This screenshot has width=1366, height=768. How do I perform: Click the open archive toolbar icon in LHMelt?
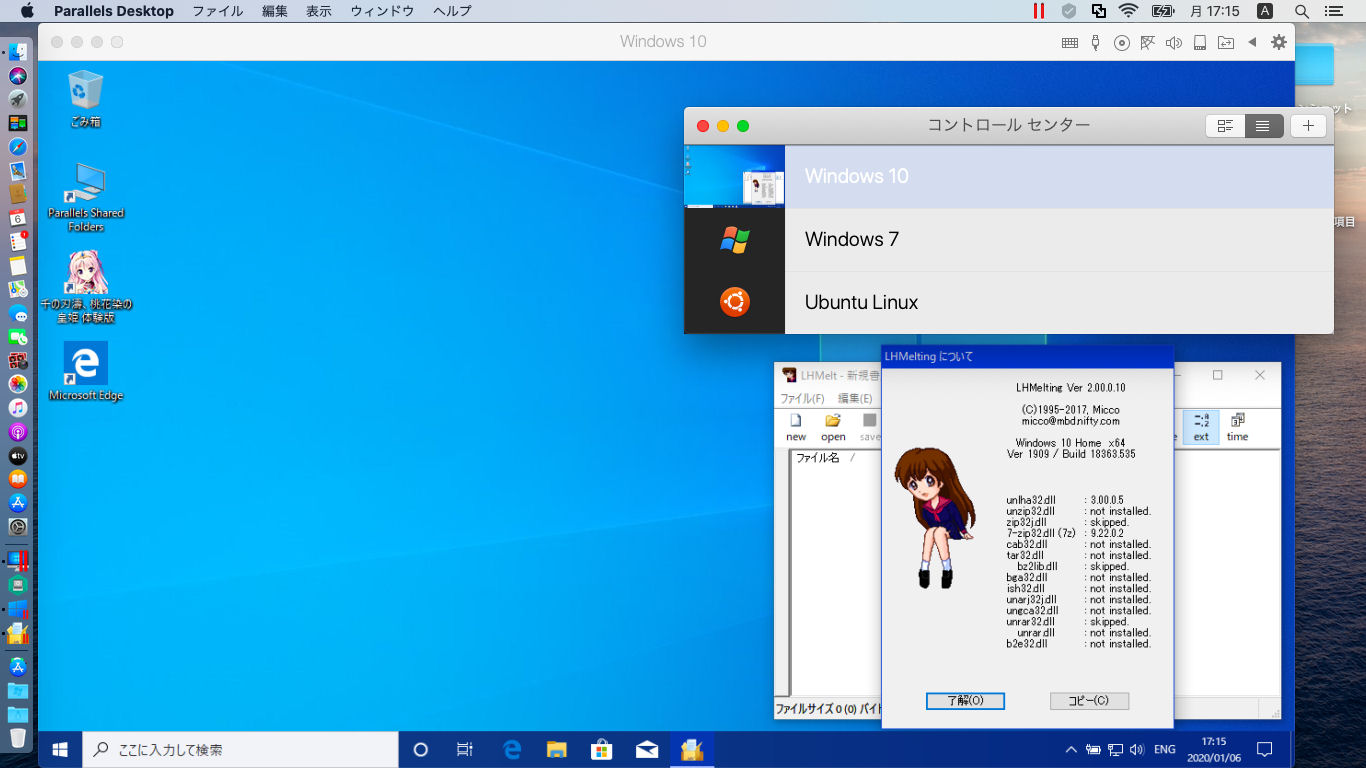pyautogui.click(x=833, y=427)
